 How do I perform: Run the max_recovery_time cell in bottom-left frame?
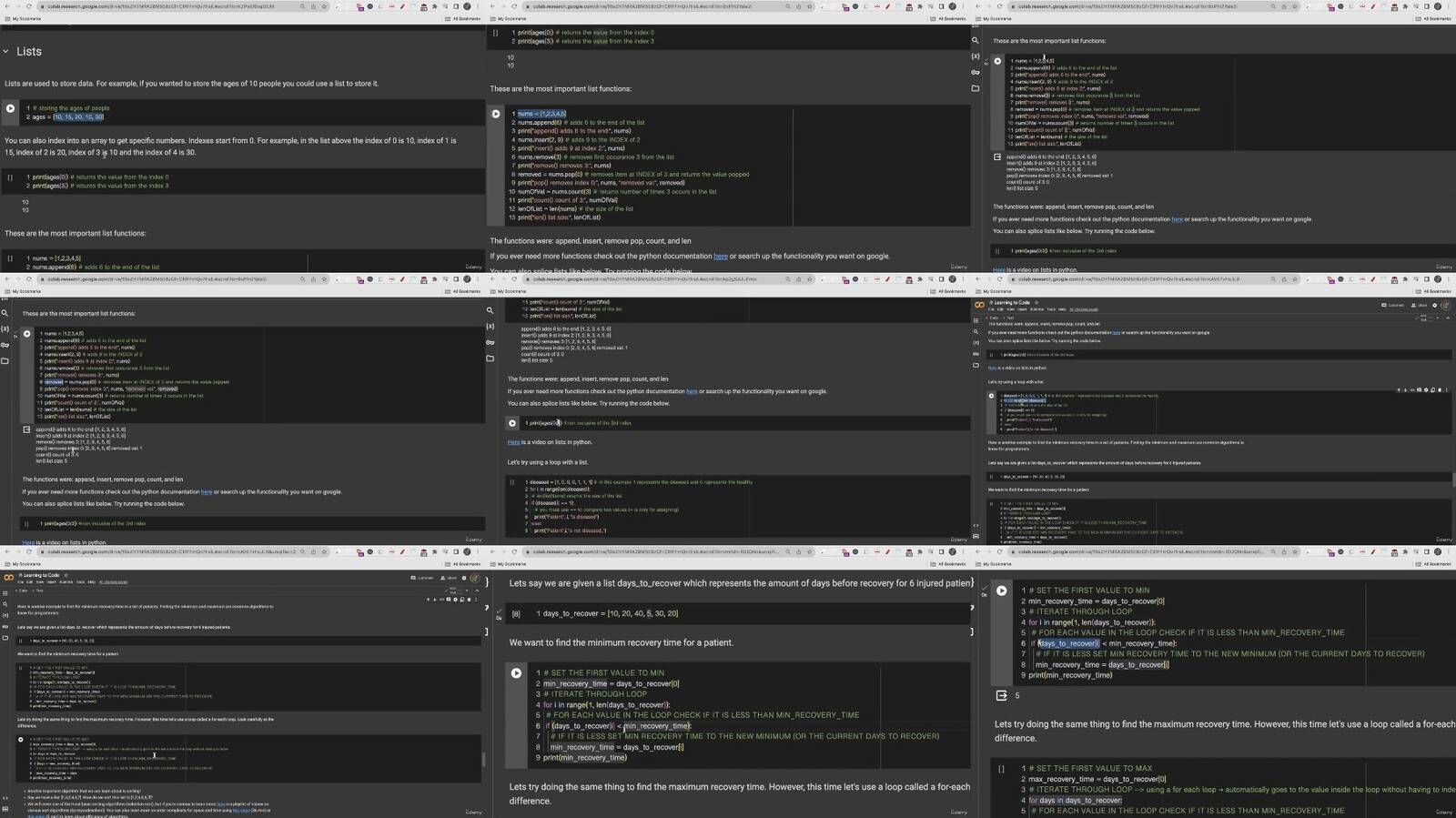[21, 740]
